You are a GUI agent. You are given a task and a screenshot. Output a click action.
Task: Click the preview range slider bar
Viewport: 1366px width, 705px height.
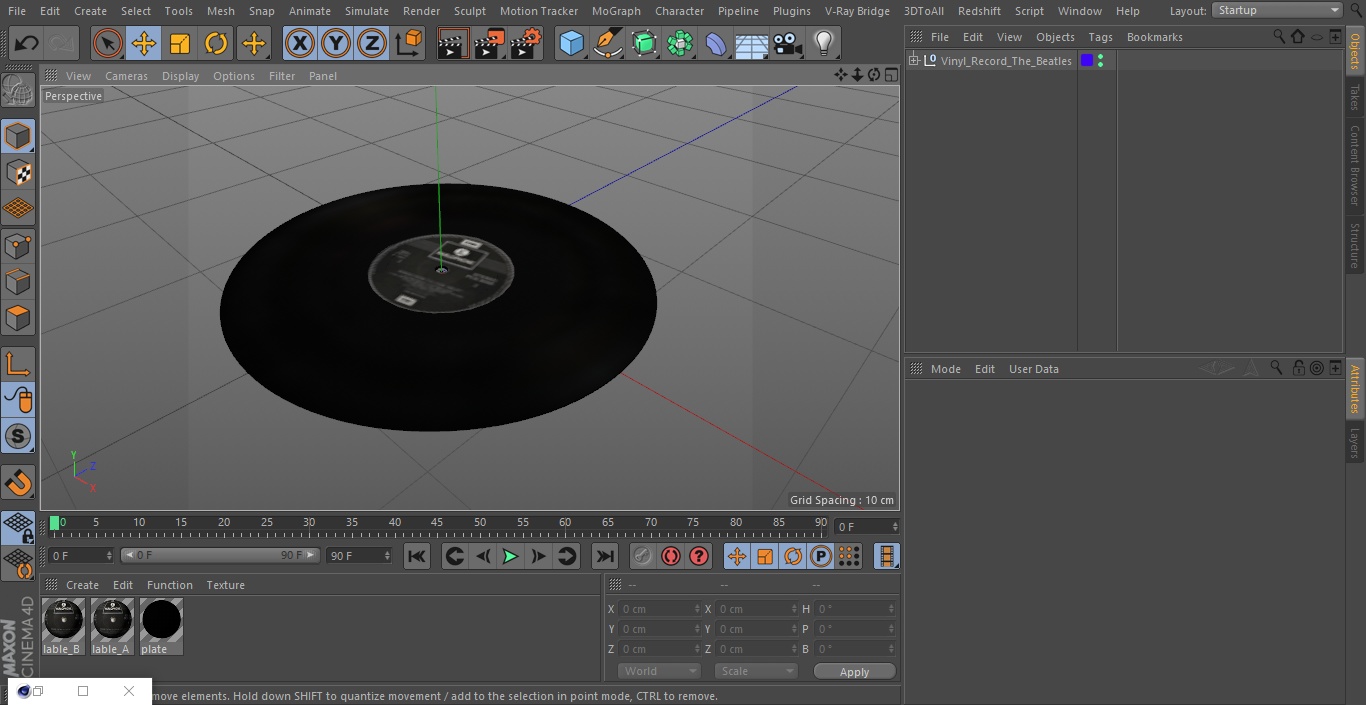click(220, 555)
